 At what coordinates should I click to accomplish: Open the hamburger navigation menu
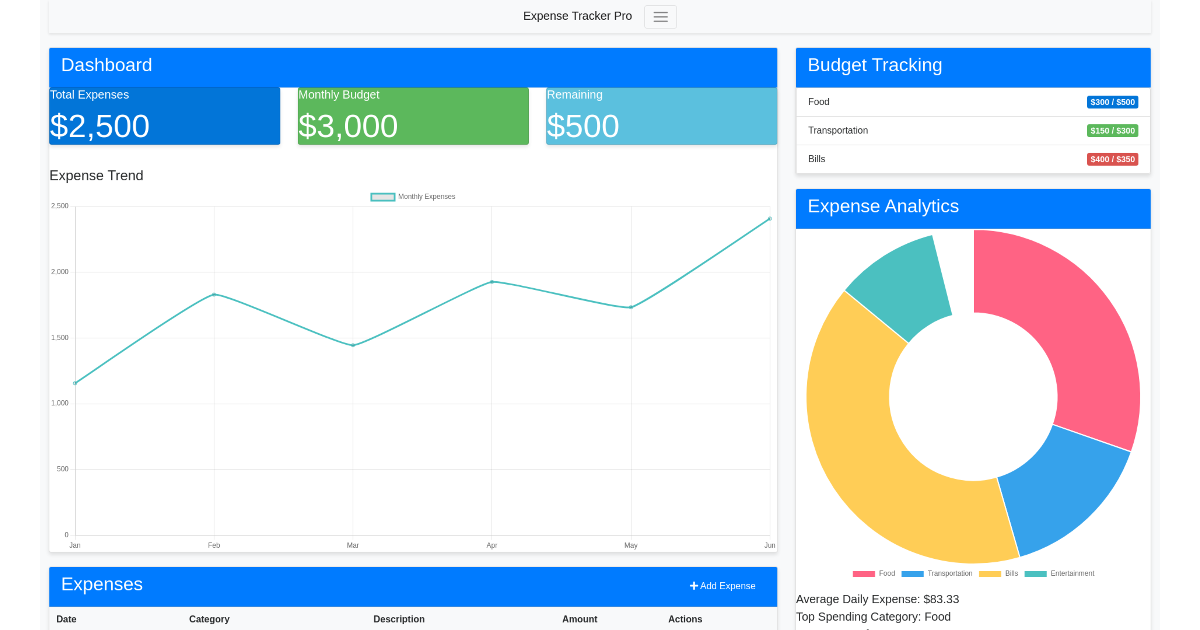click(659, 16)
